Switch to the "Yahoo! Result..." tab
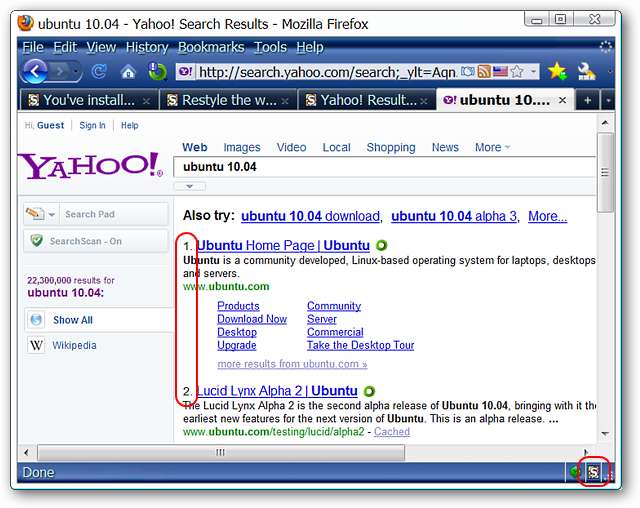This screenshot has height=508, width=640. click(x=367, y=100)
